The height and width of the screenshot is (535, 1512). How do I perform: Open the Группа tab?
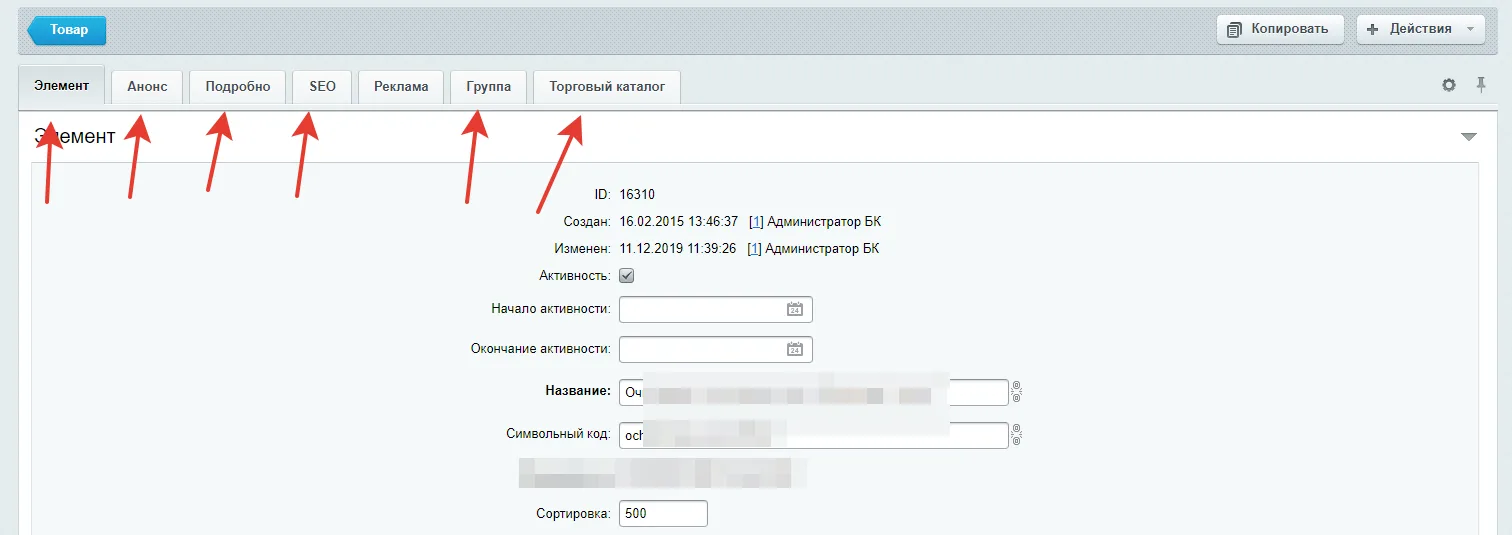point(488,87)
